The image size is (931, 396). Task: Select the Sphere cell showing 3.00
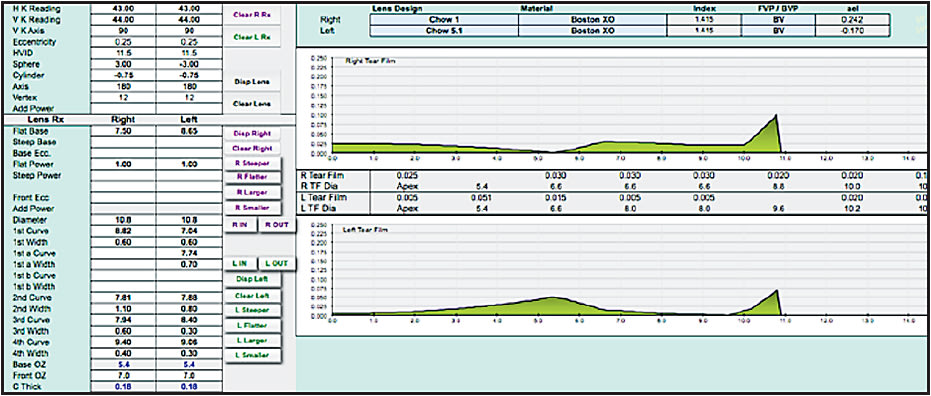[x=123, y=64]
